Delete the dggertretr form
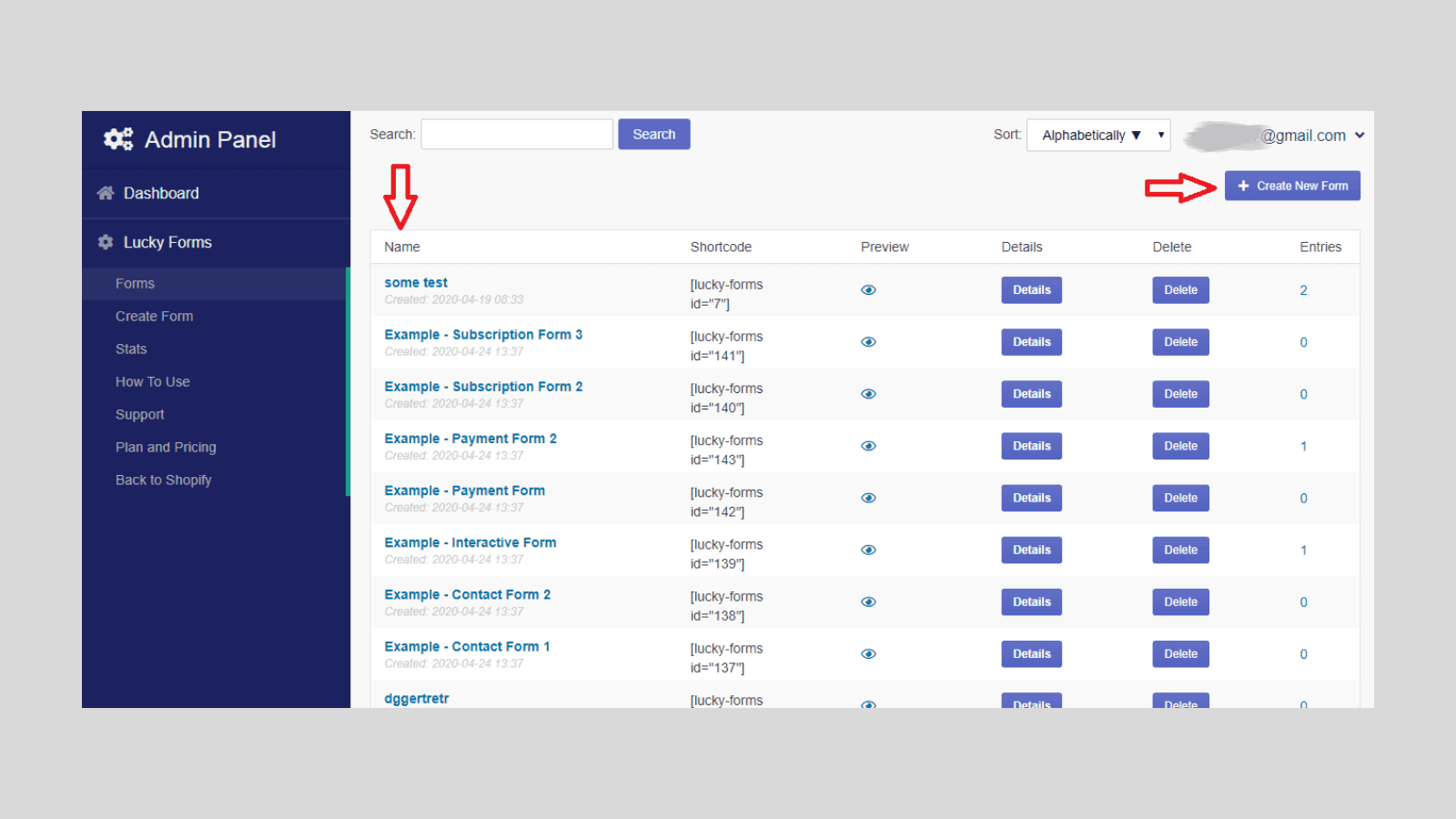Image resolution: width=1456 pixels, height=819 pixels. pyautogui.click(x=1180, y=703)
